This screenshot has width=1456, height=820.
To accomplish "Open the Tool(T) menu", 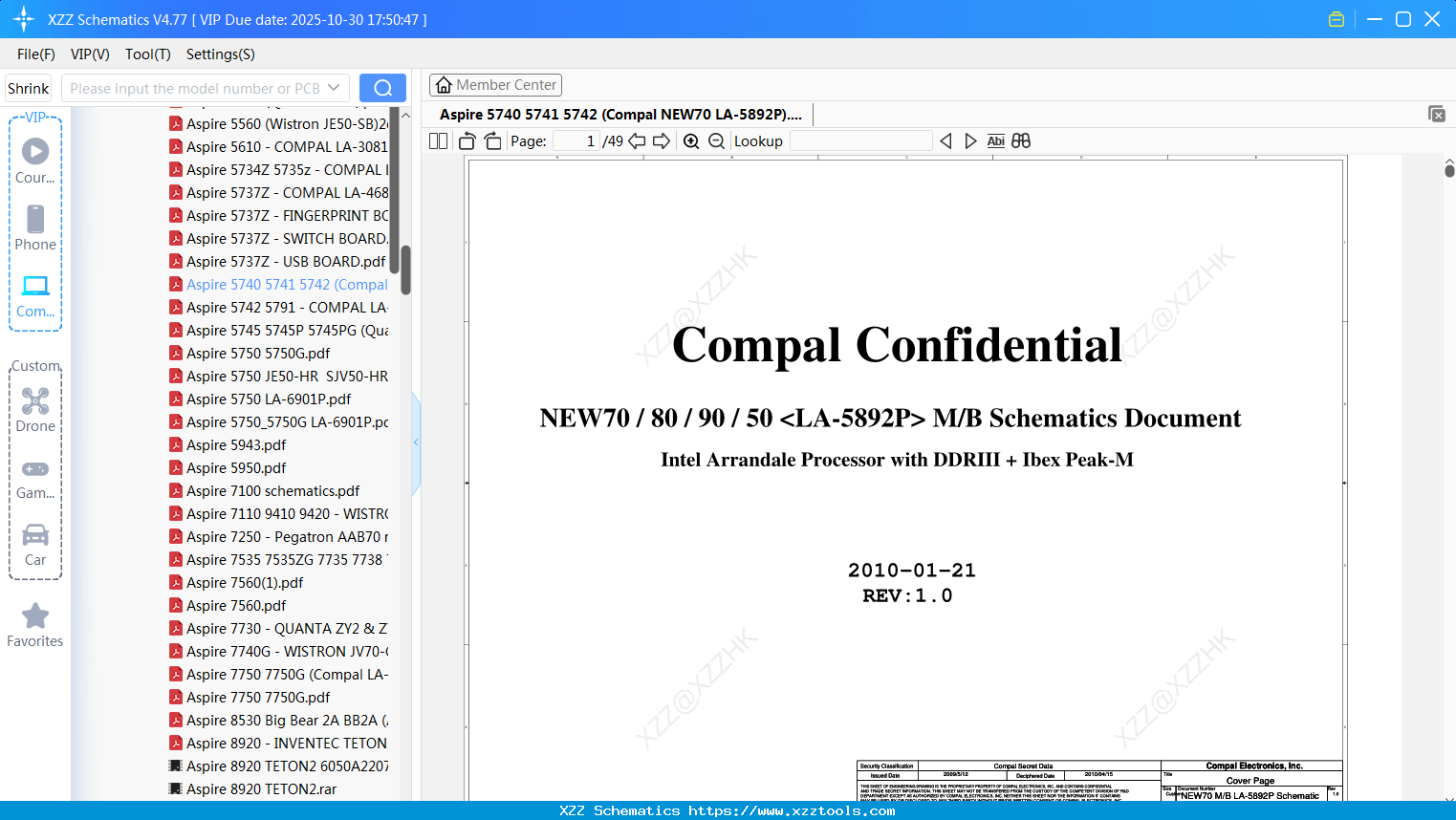I will [x=148, y=54].
